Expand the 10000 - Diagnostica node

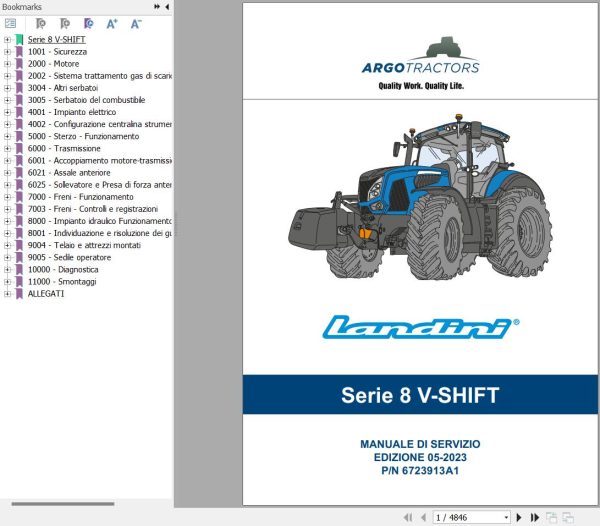pos(7,270)
